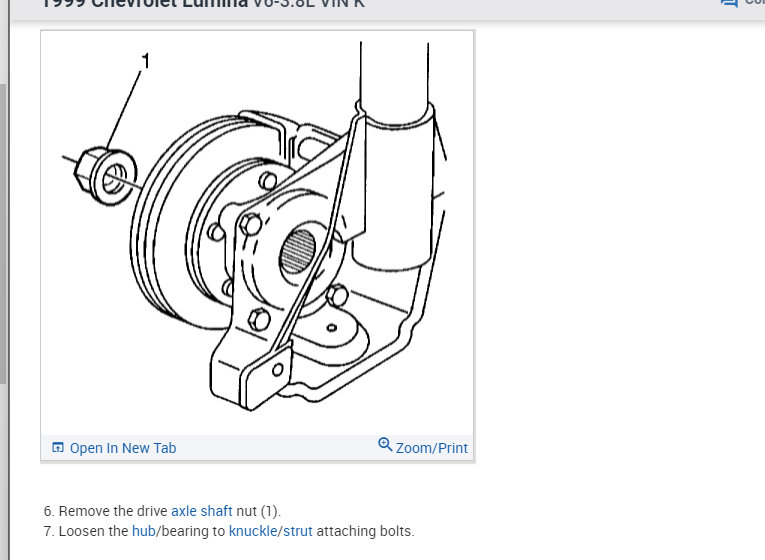Open the 'axle shaft' link

pos(201,511)
